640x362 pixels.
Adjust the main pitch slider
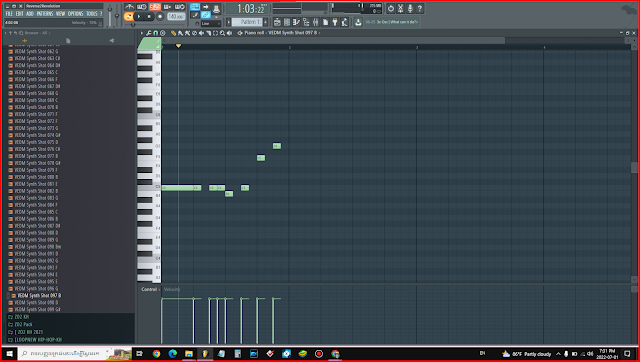point(117,15)
